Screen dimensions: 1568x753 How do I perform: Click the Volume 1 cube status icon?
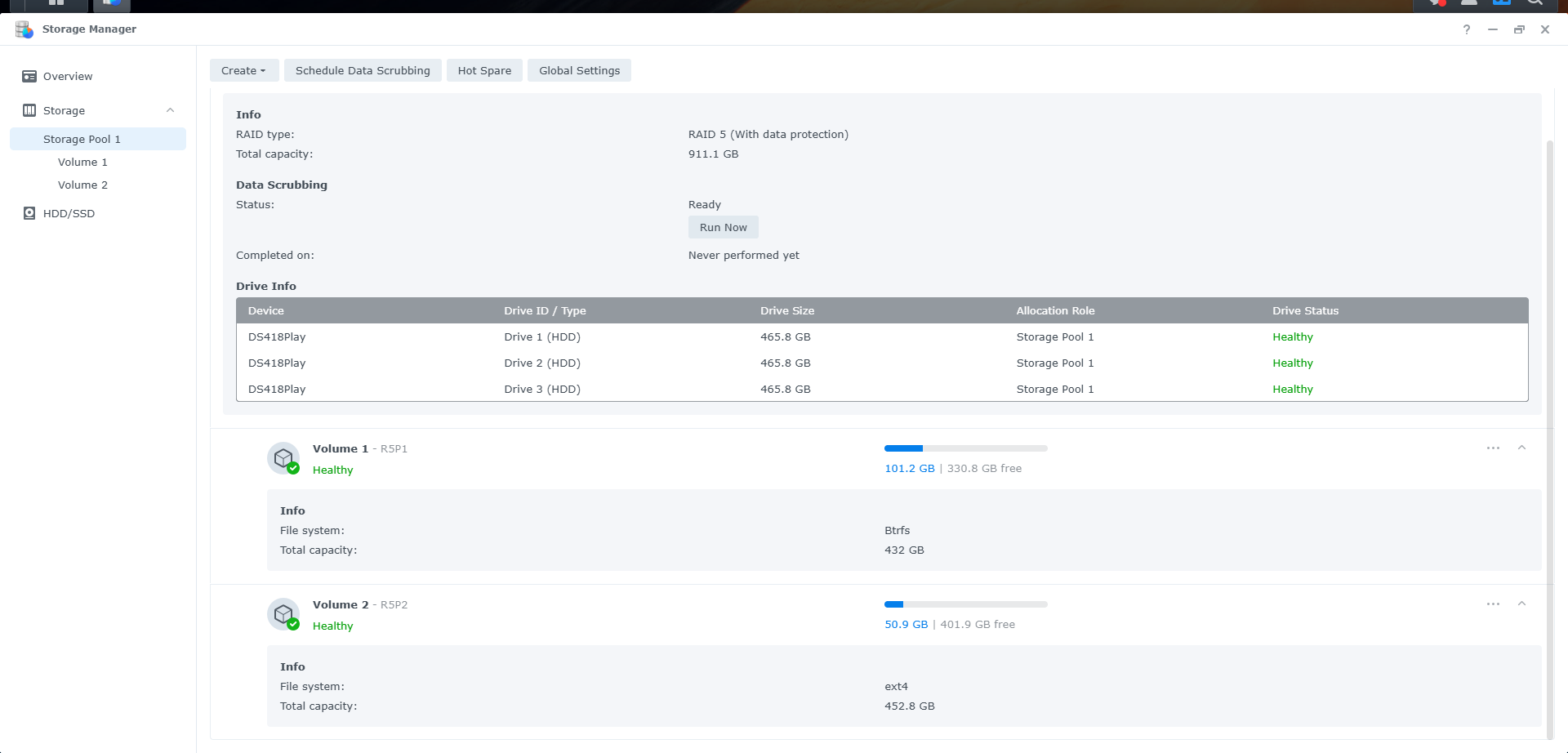click(283, 458)
